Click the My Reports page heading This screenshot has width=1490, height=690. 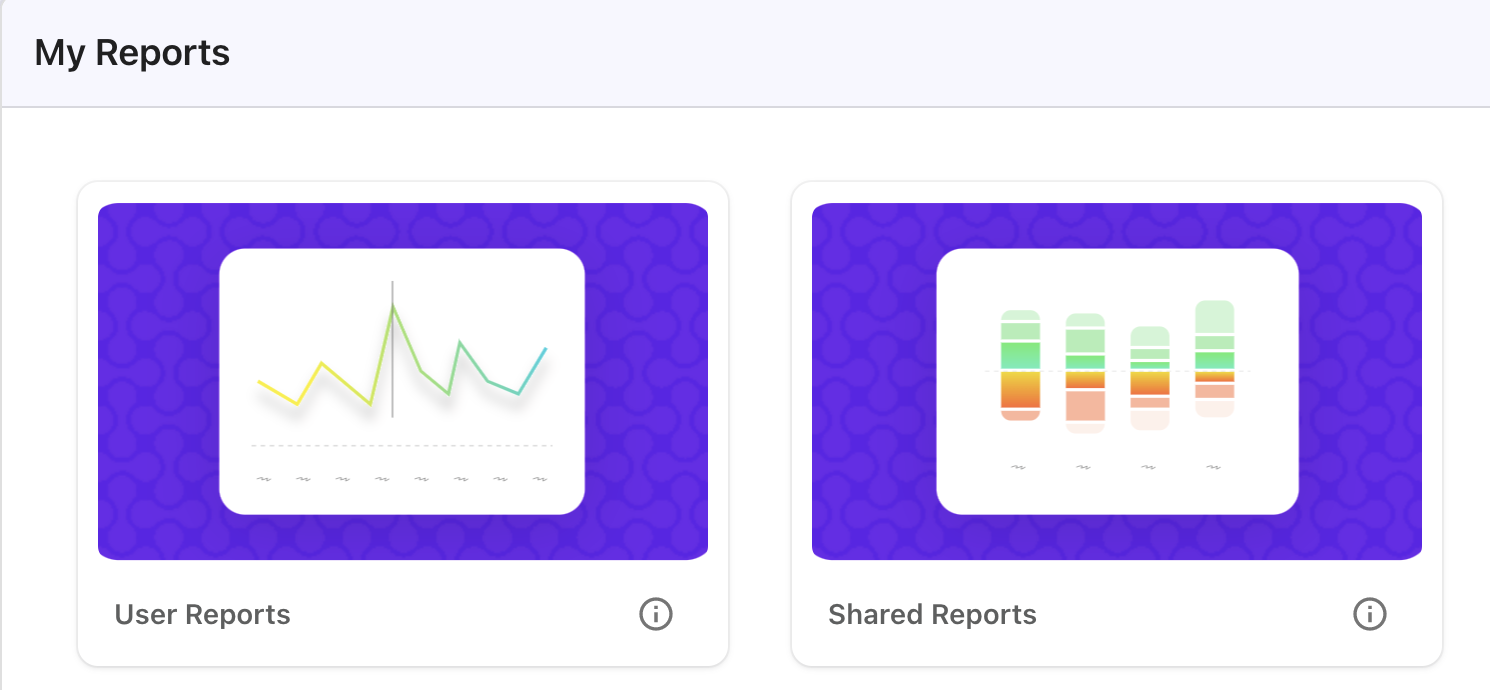coord(132,53)
